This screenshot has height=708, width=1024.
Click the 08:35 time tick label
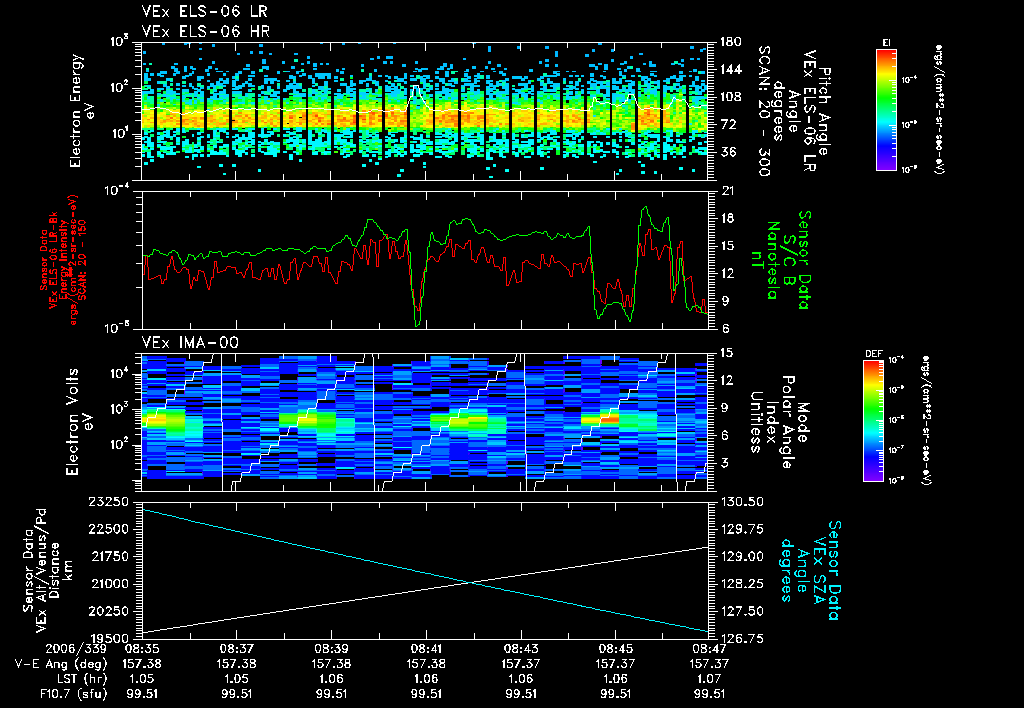click(141, 649)
